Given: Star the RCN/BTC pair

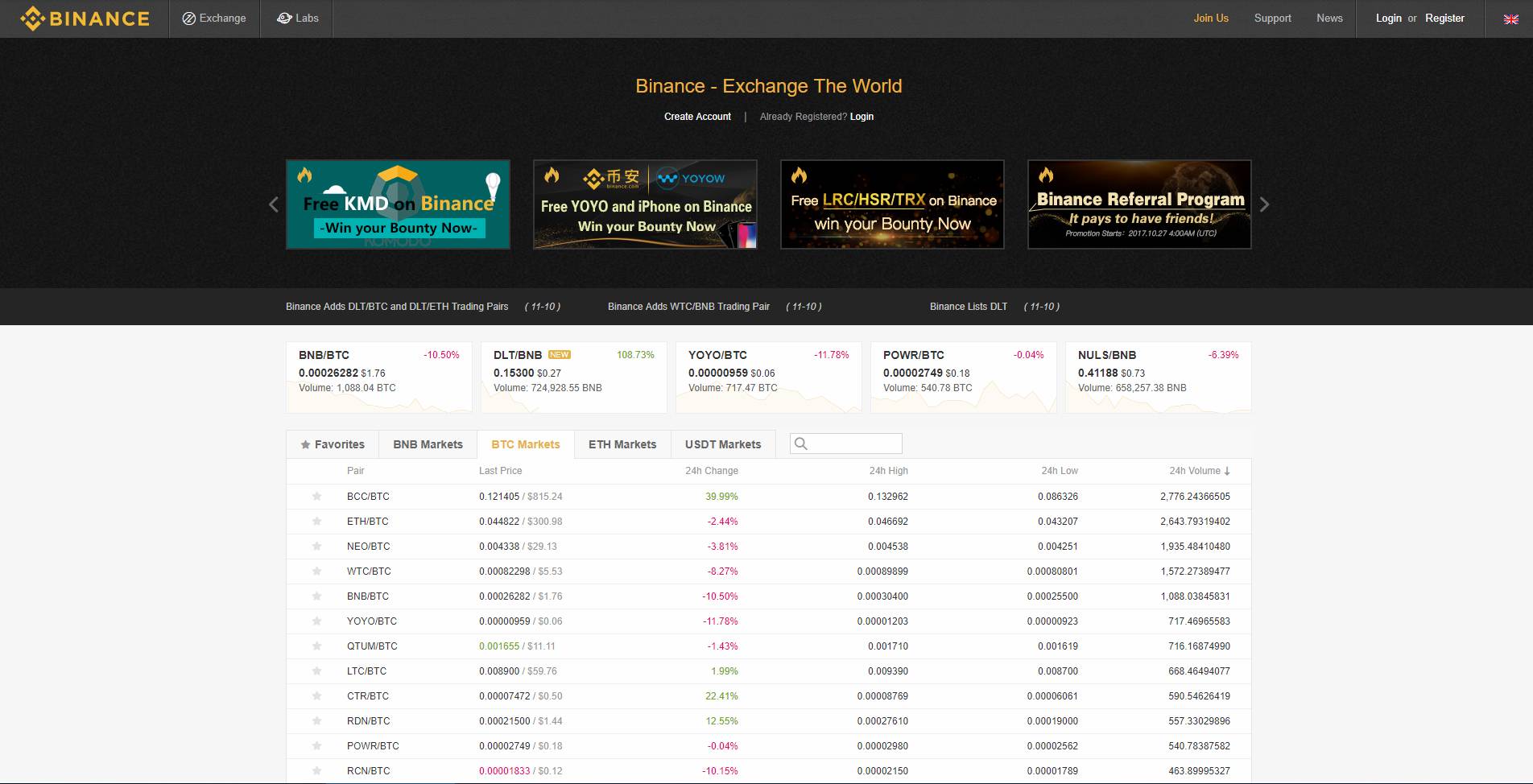Looking at the screenshot, I should (x=317, y=771).
